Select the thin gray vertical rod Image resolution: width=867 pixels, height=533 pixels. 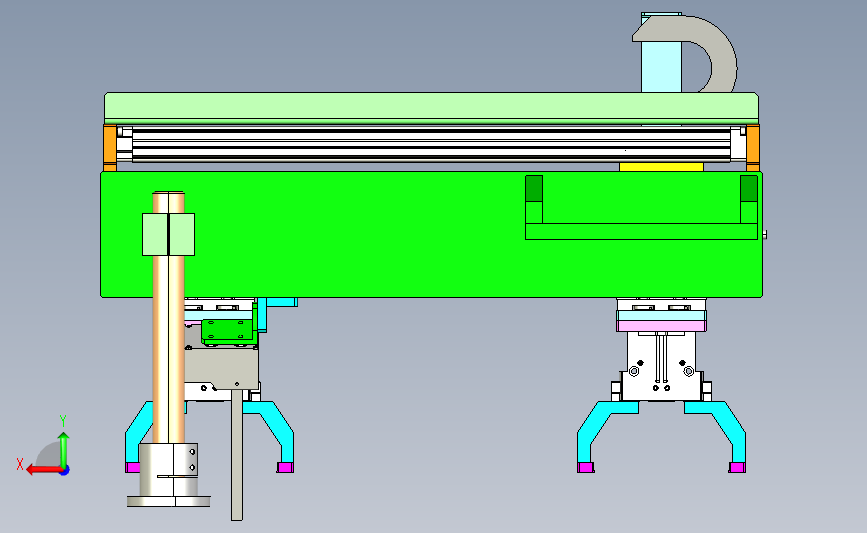(237, 454)
